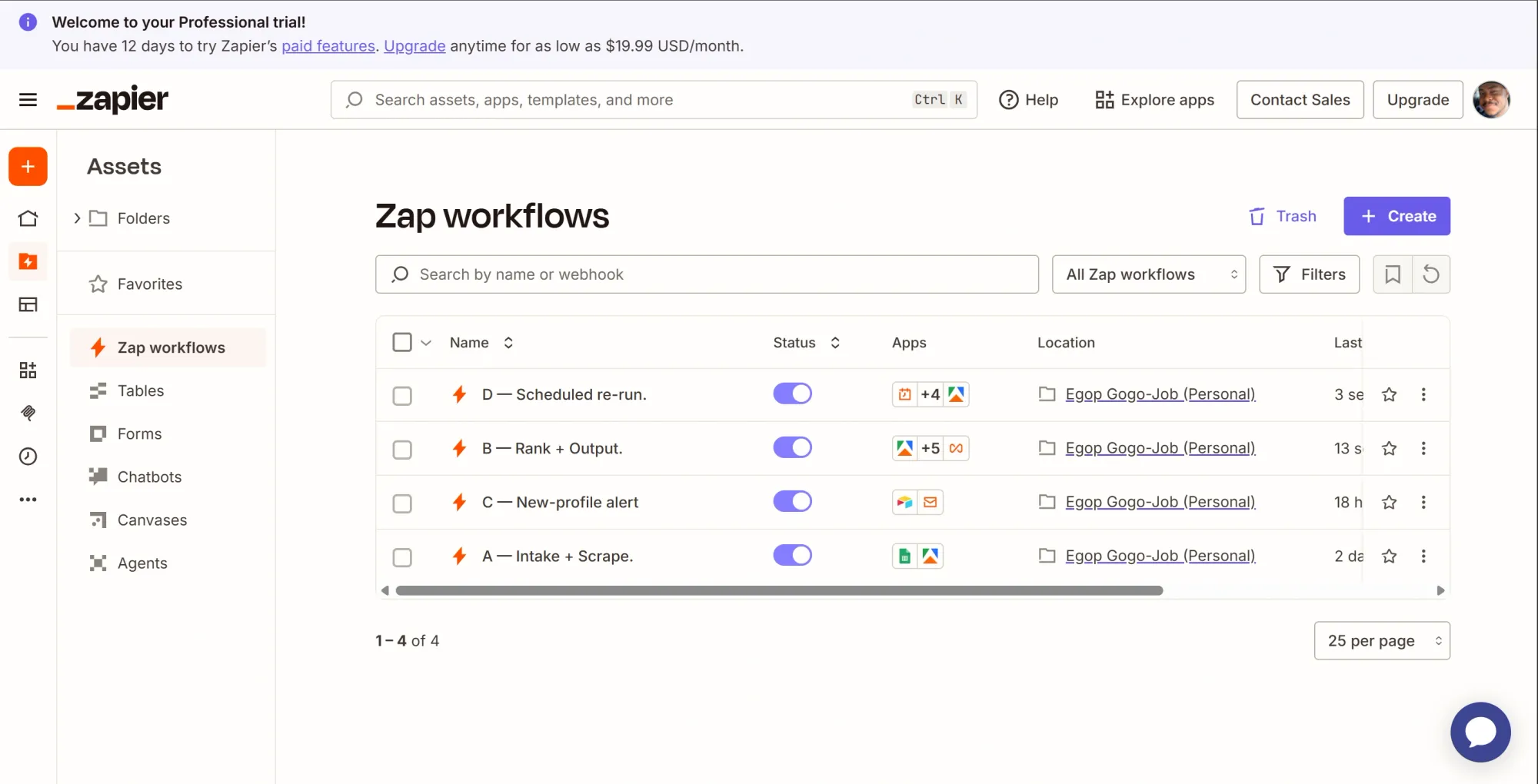Expand the Folders tree

[x=77, y=218]
